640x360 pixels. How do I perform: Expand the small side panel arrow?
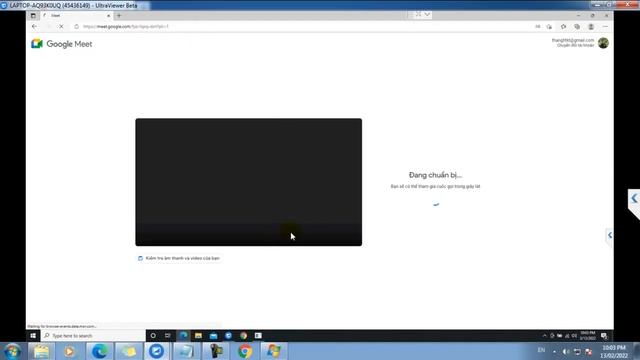click(x=610, y=235)
